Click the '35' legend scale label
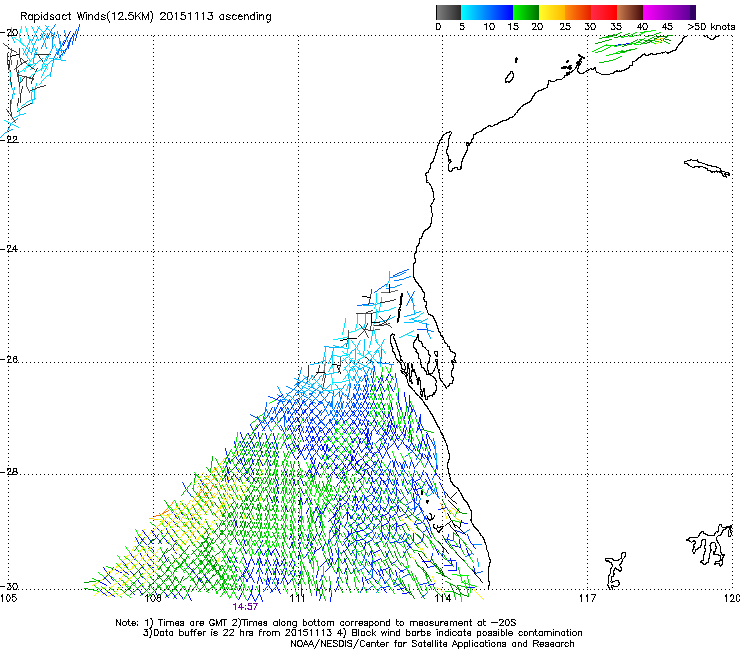This screenshot has height=650, width=740. 616,27
